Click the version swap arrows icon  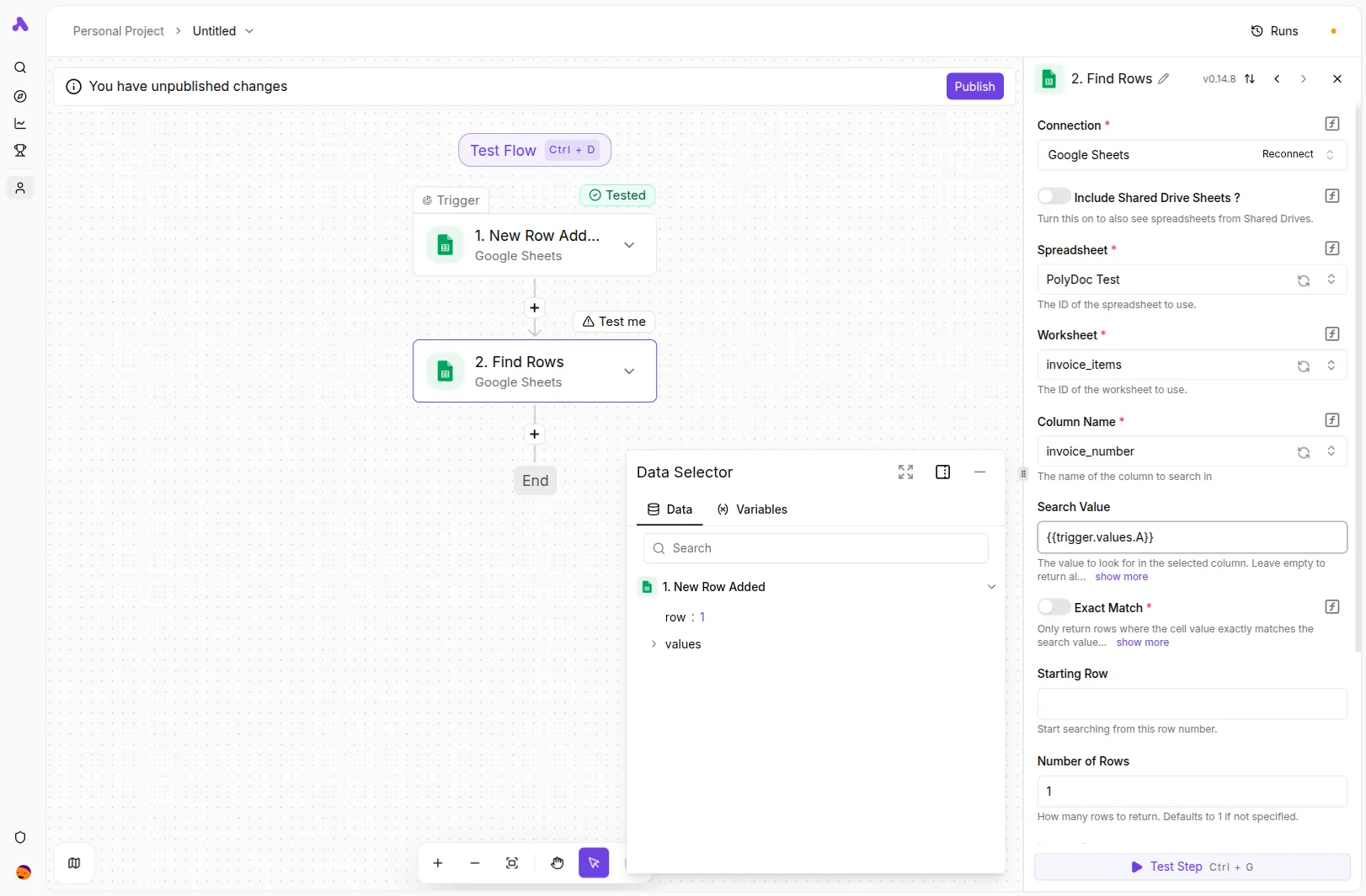[x=1250, y=79]
